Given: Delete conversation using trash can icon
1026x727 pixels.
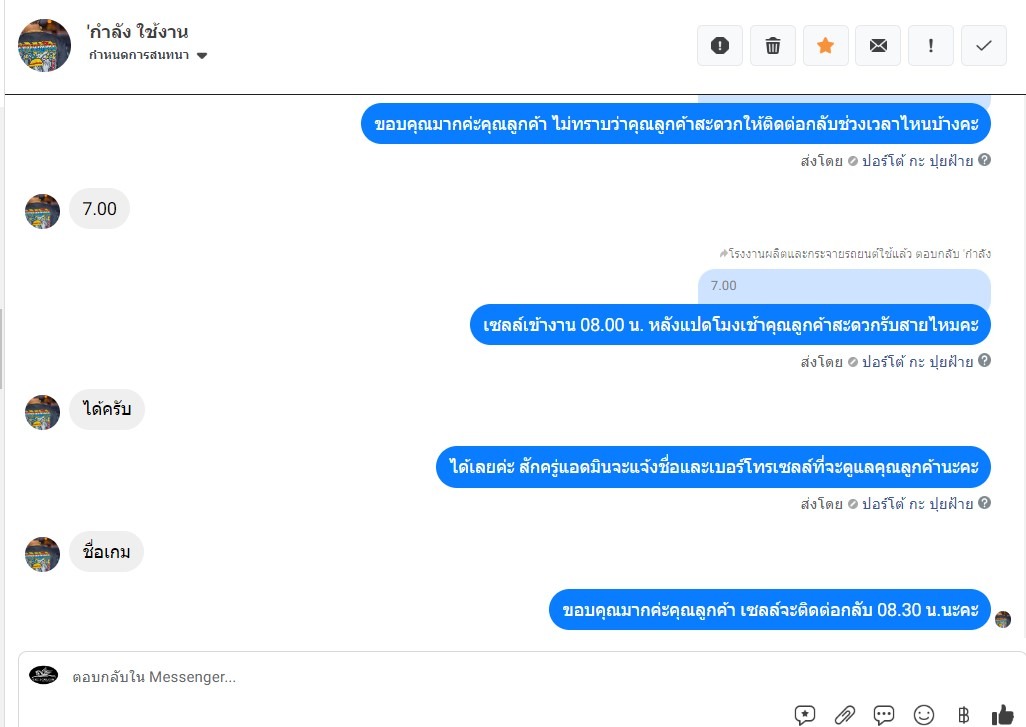Looking at the screenshot, I should pyautogui.click(x=773, y=46).
